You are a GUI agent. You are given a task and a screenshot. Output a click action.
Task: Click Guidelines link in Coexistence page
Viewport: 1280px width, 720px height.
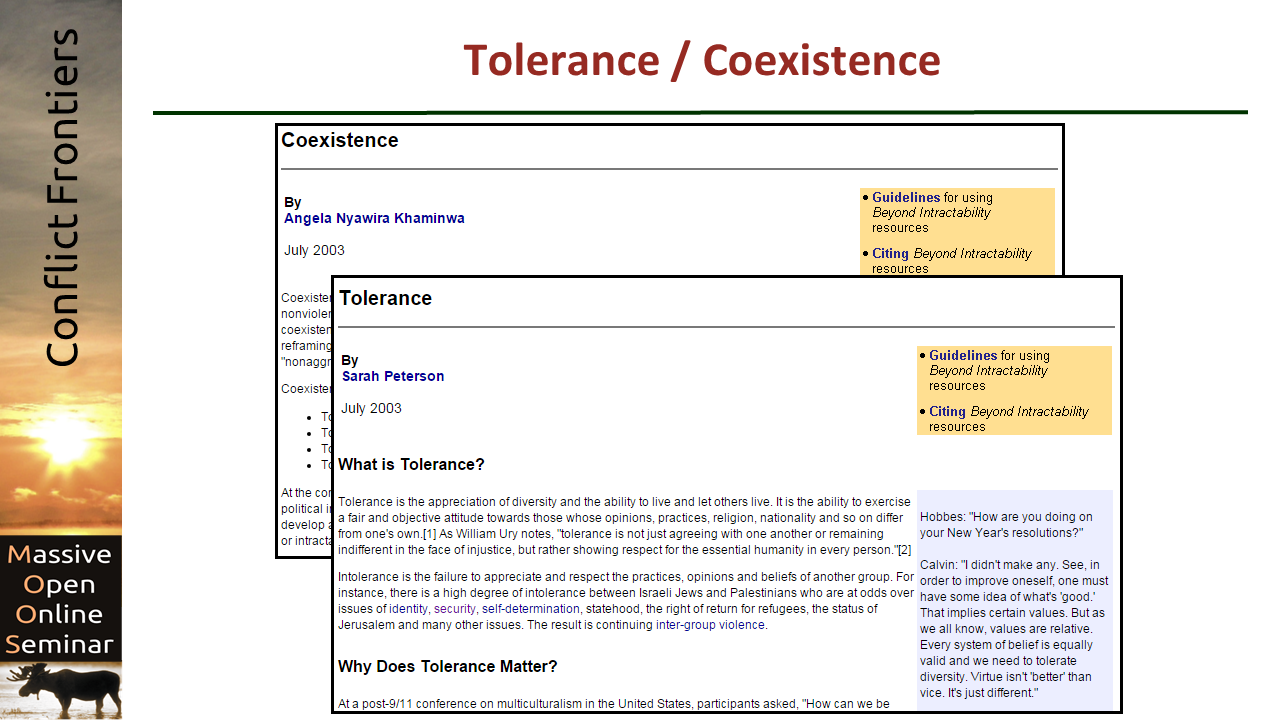(905, 197)
